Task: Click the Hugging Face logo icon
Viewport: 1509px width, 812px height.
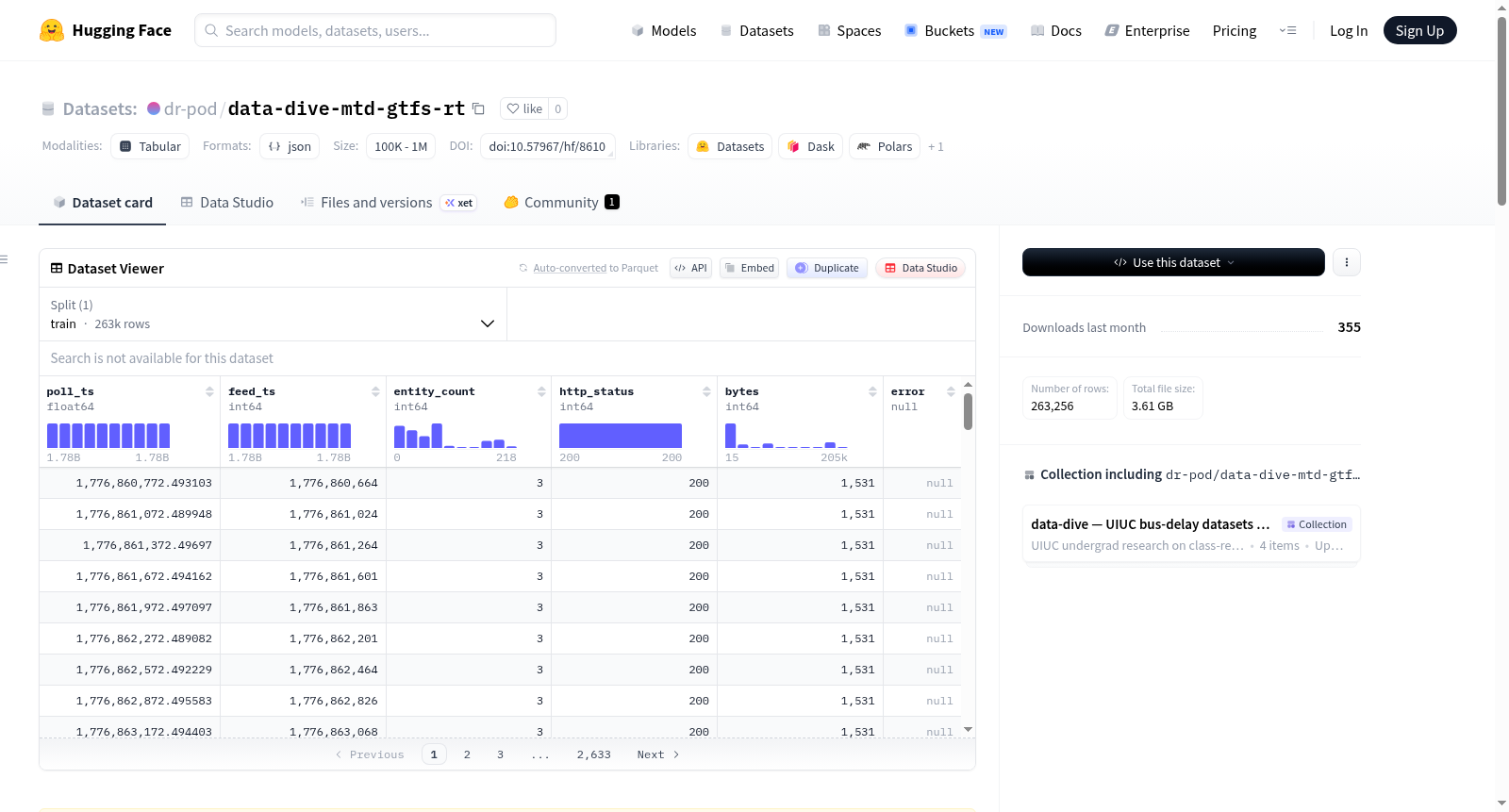Action: coord(52,30)
